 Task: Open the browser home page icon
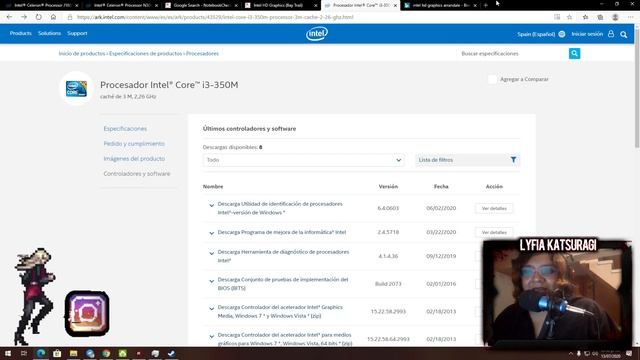[53, 17]
